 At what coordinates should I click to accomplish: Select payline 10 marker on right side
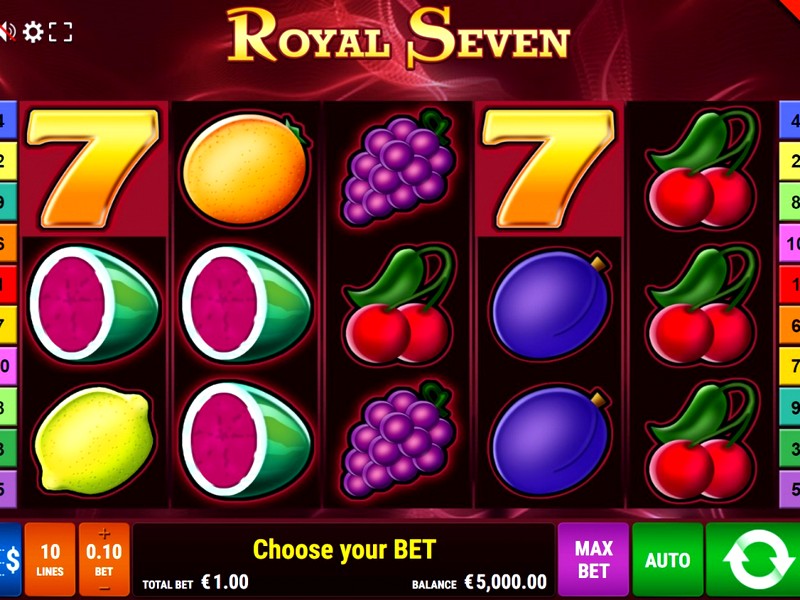790,243
